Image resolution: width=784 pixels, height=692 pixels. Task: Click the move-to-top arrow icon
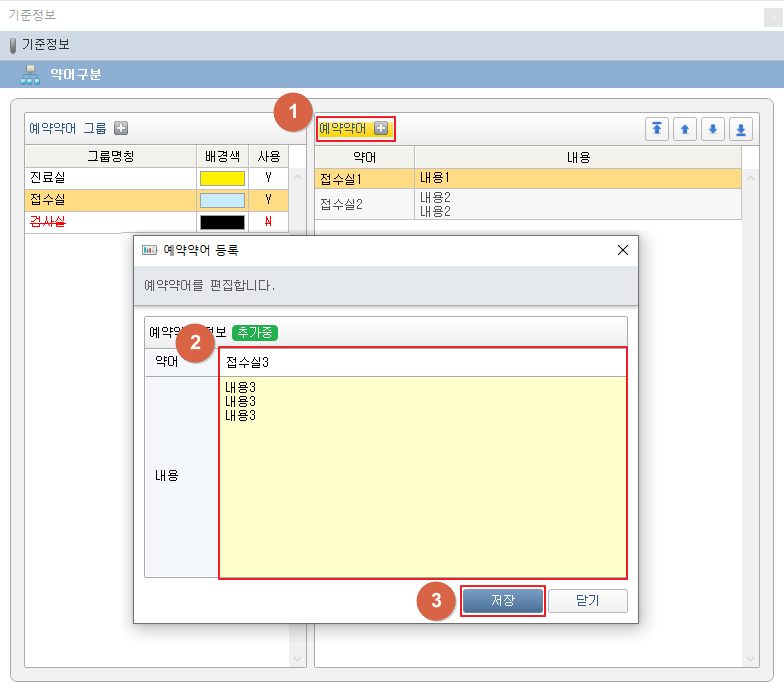pyautogui.click(x=657, y=129)
